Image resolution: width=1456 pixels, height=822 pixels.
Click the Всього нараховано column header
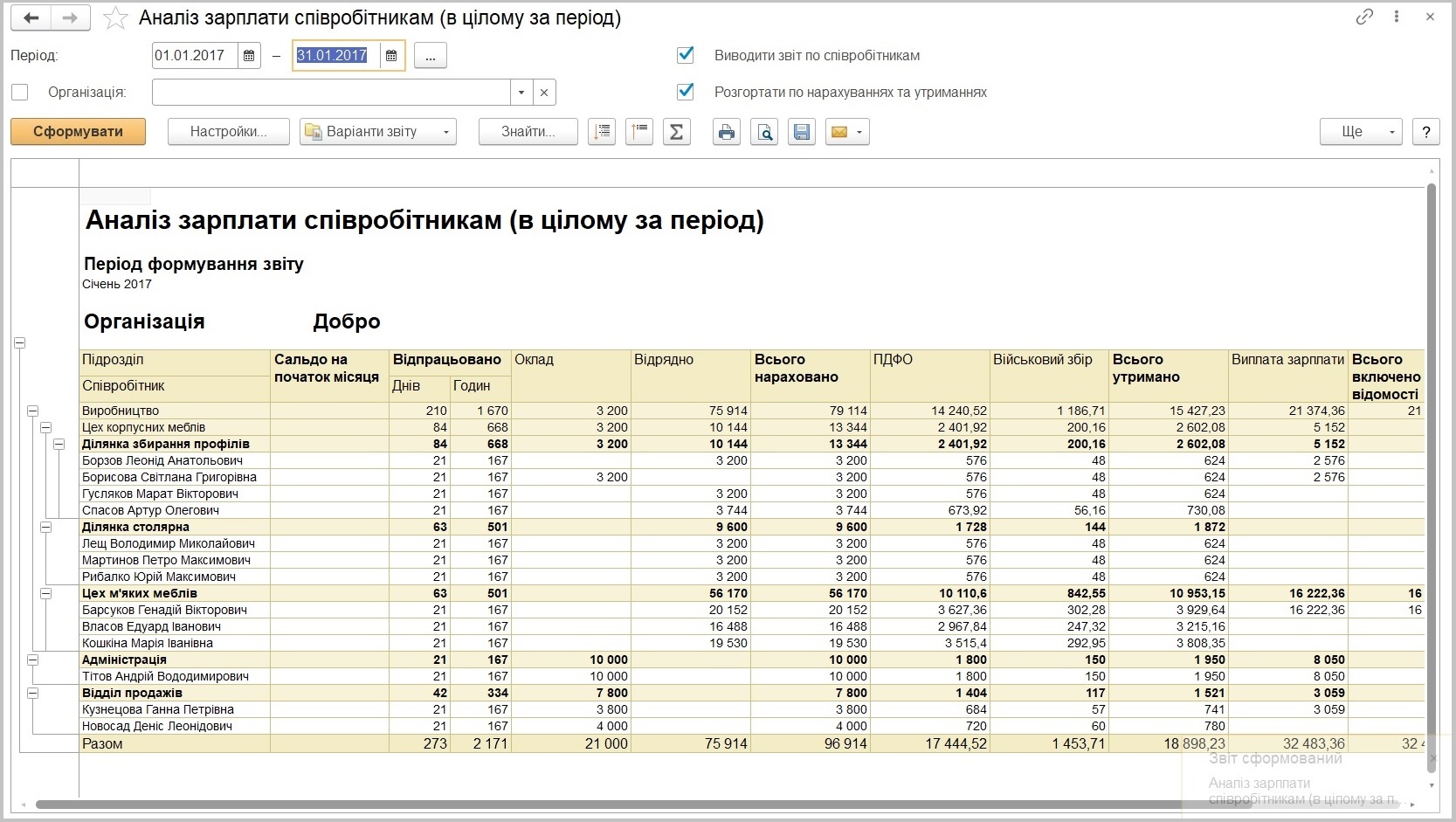(x=810, y=376)
